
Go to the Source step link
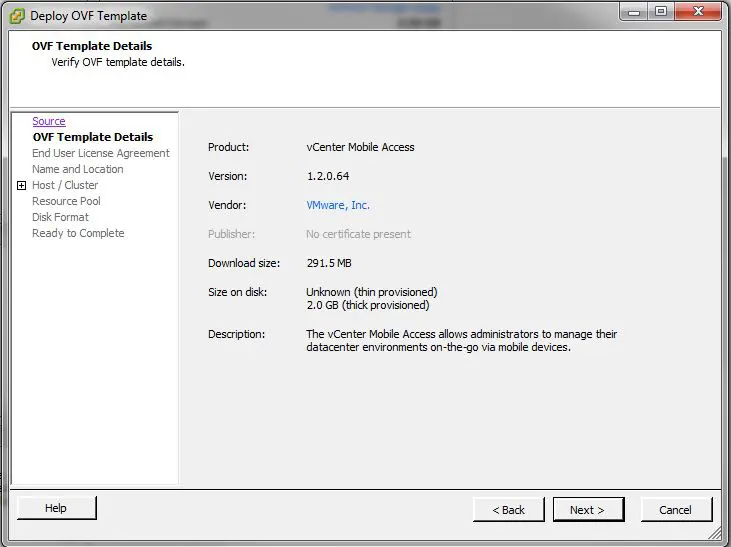click(x=49, y=121)
